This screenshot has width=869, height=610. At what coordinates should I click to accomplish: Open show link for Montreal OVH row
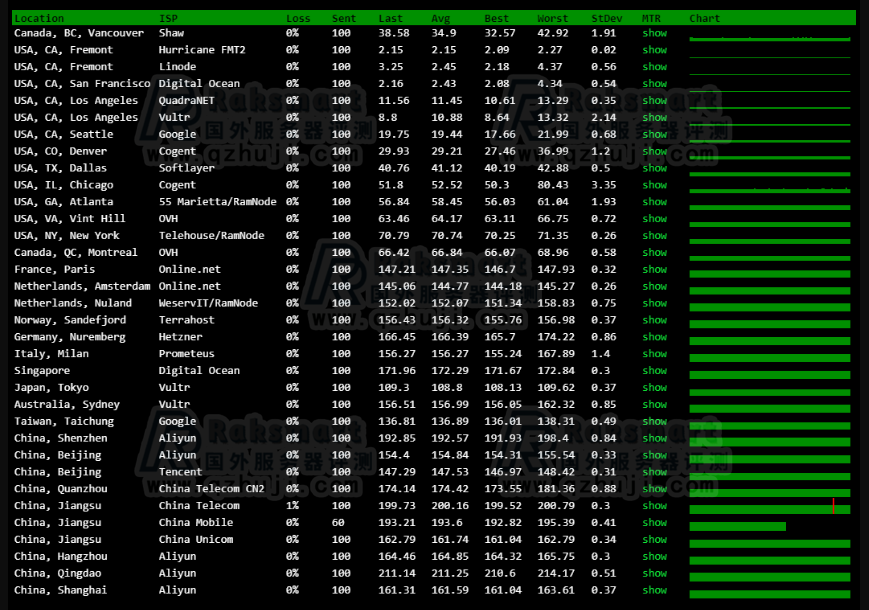655,253
